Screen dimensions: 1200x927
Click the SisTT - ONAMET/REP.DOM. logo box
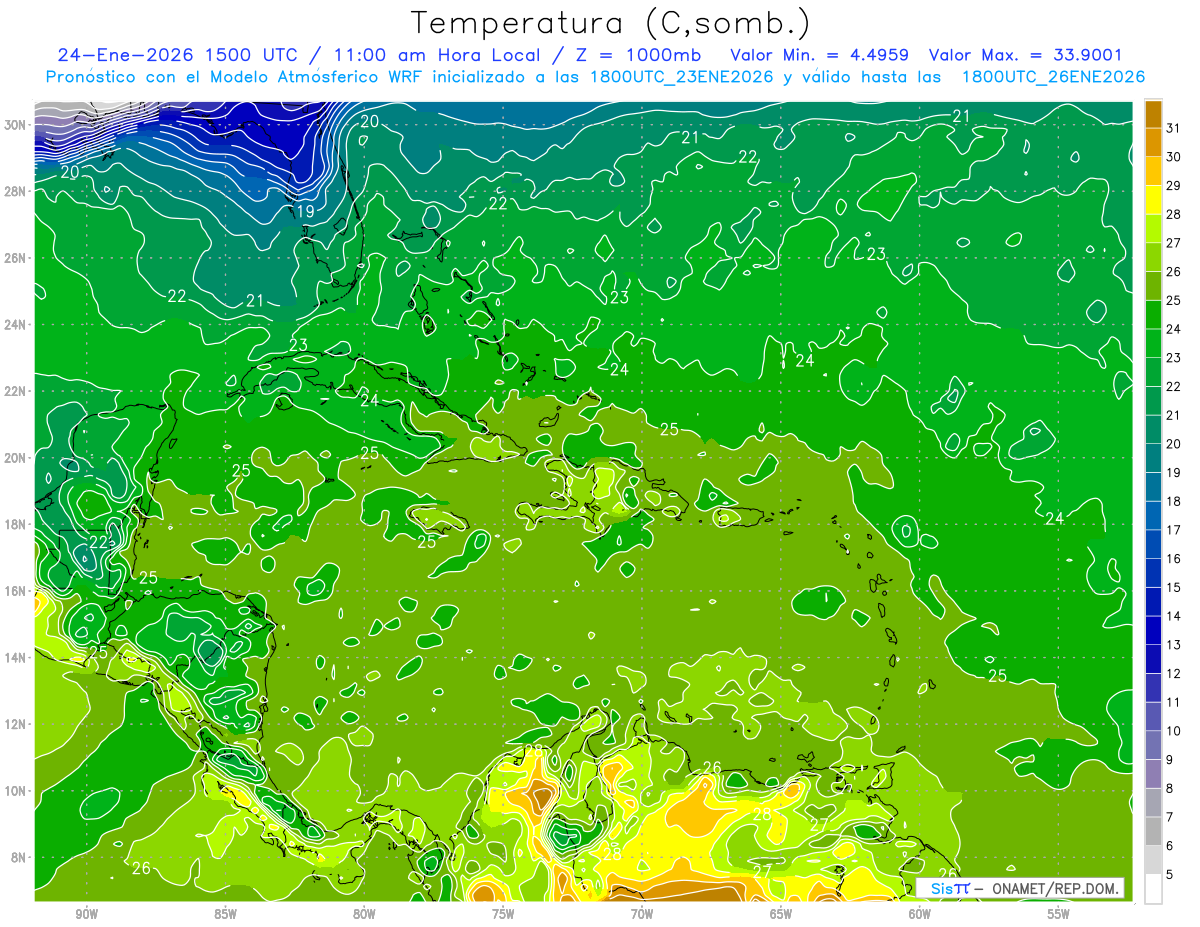(x=1021, y=888)
